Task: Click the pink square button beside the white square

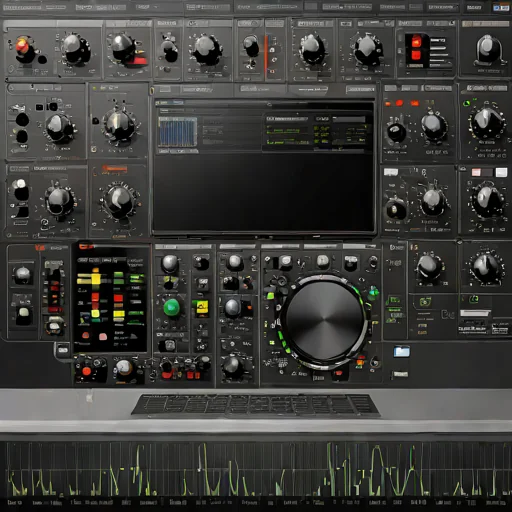Action: [476, 172]
